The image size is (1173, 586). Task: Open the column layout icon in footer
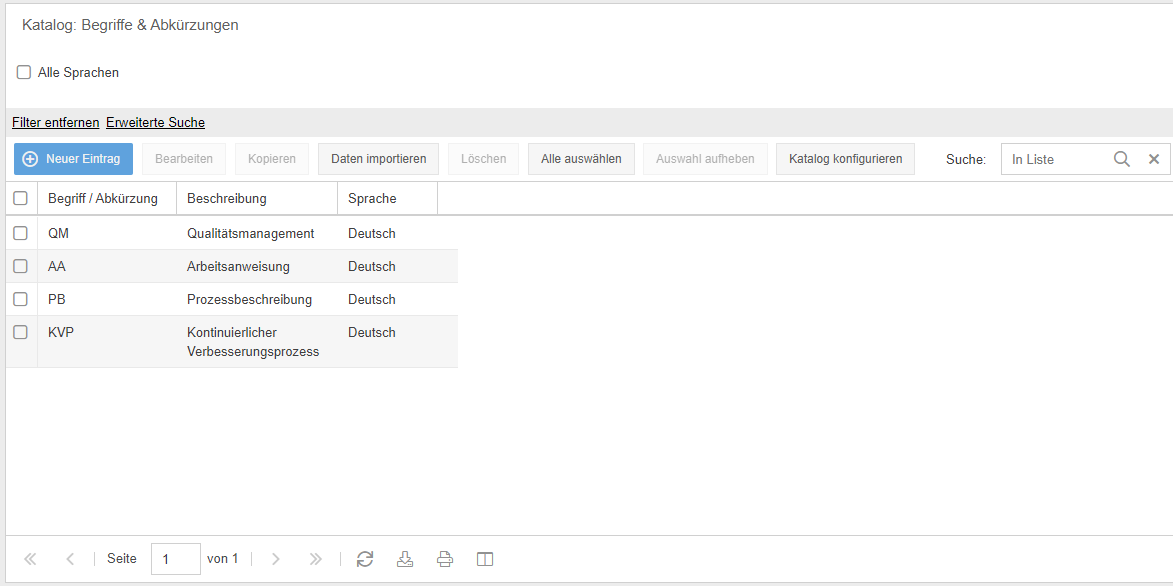pos(485,559)
